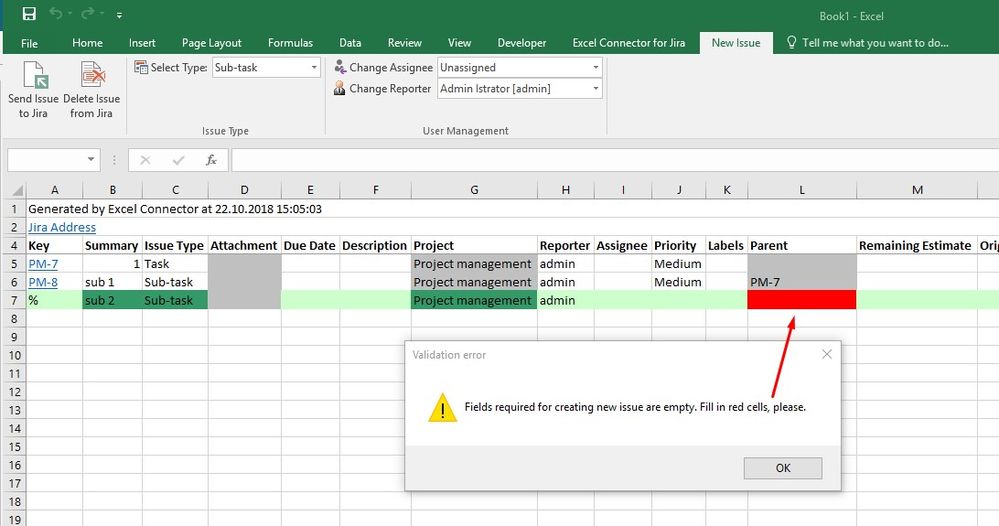Click Send Issue to Jira icon
This screenshot has width=999, height=526.
tap(35, 75)
